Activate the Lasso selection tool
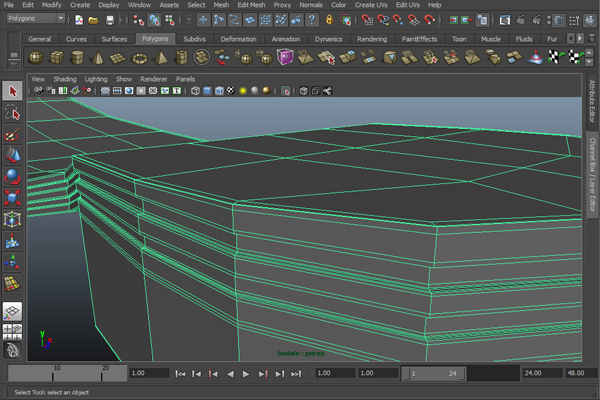Image resolution: width=600 pixels, height=400 pixels. (12, 113)
